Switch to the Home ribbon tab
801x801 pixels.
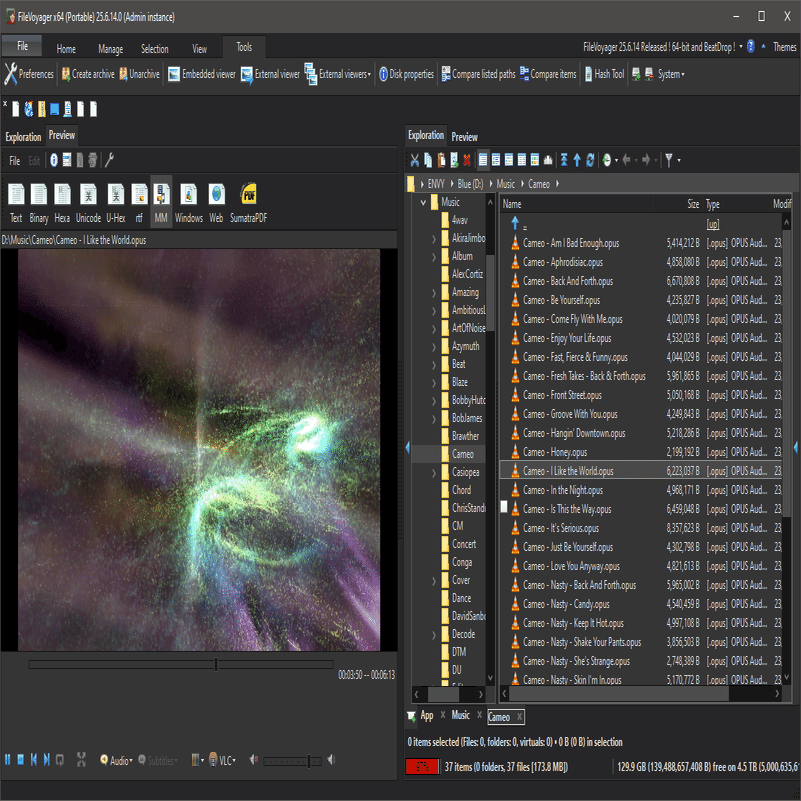coord(66,49)
